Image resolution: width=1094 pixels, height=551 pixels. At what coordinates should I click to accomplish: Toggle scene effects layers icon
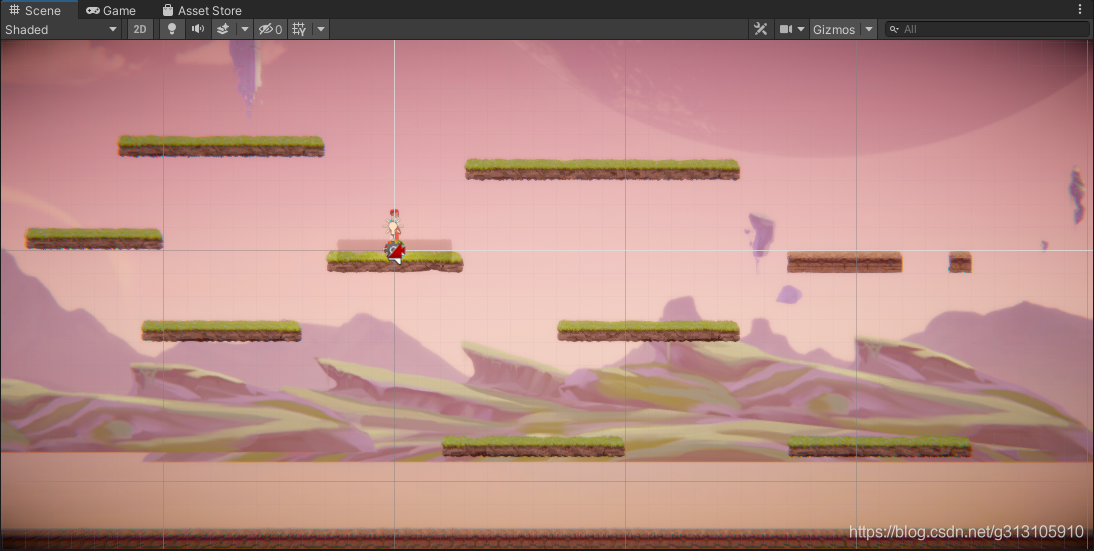(223, 29)
